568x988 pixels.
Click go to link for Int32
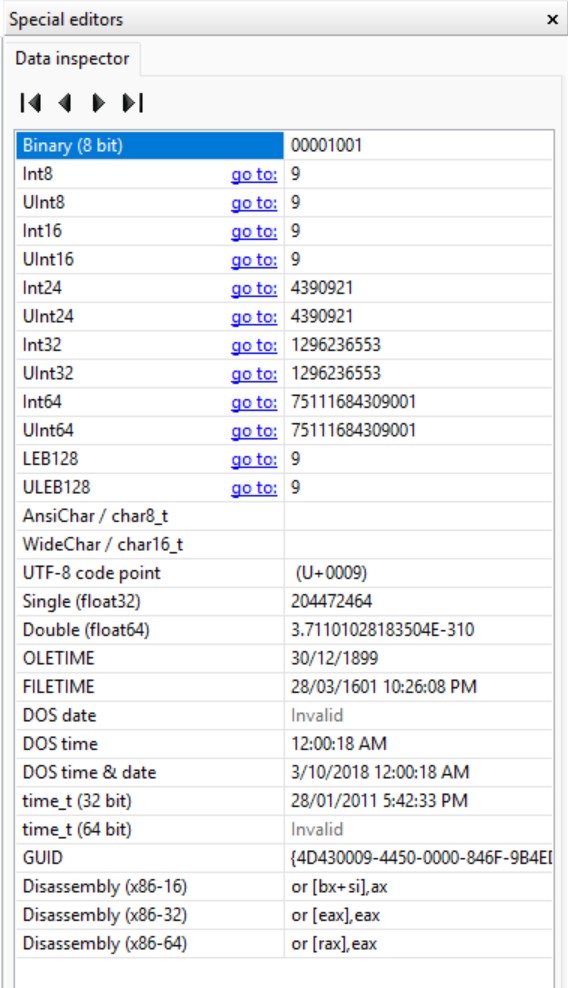point(254,345)
